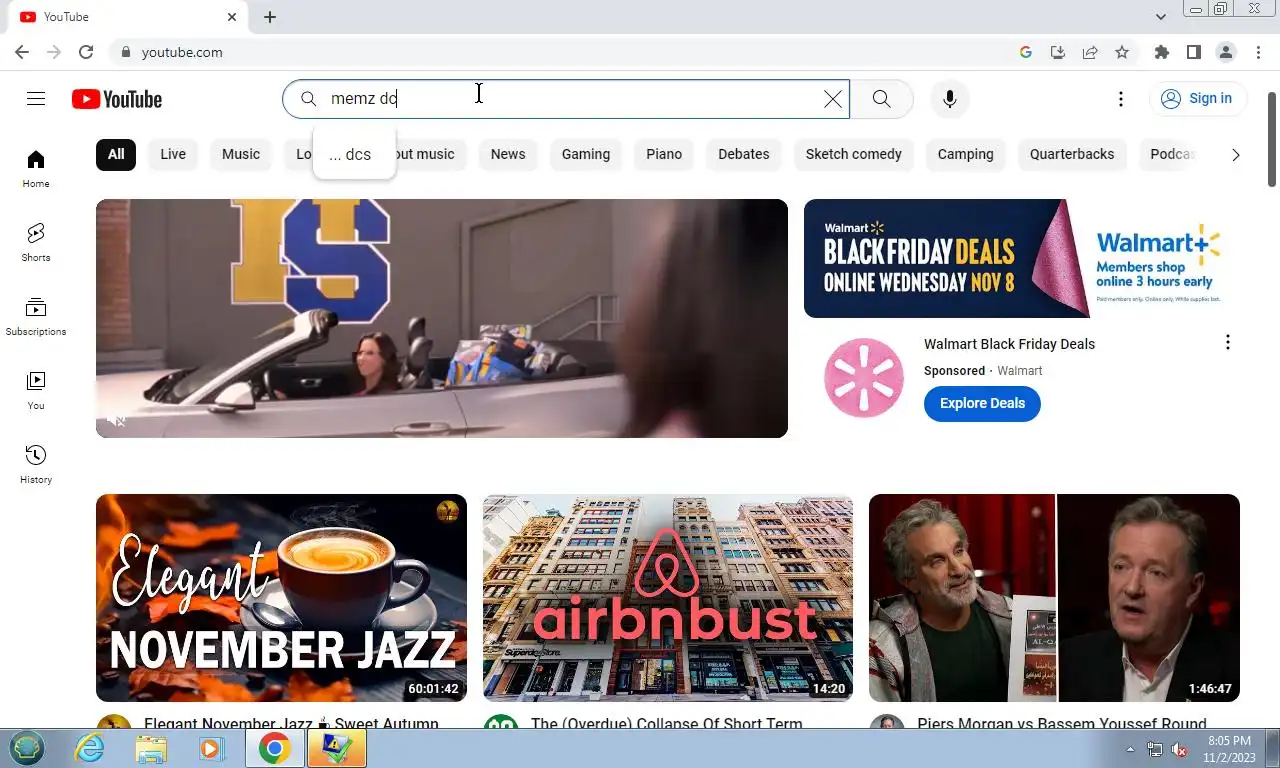Open Subscriptions in sidebar
Image resolution: width=1280 pixels, height=768 pixels.
[36, 317]
